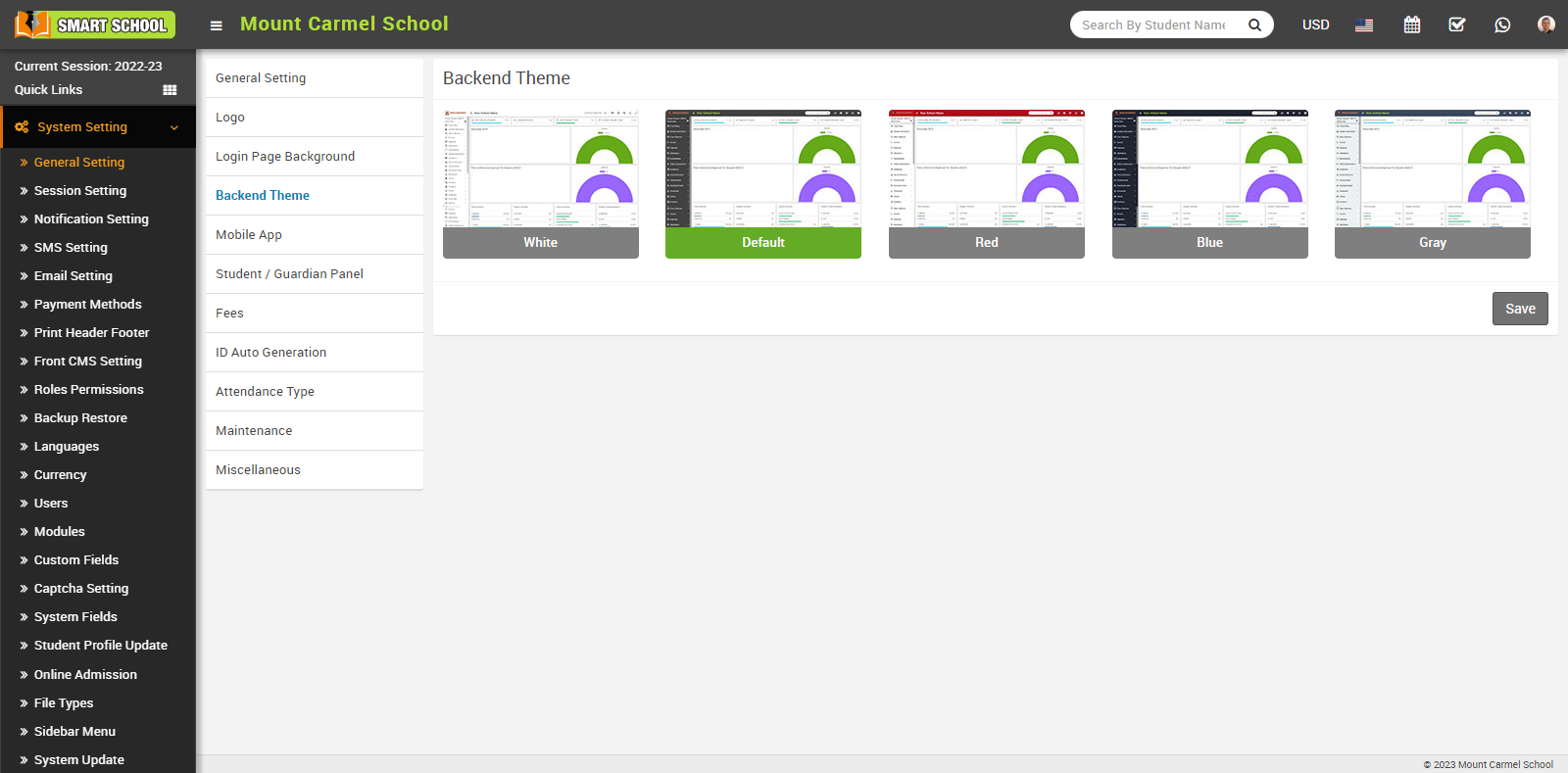Open the Login Page Background tab
Screen dimensions: 1568x773
tap(285, 157)
